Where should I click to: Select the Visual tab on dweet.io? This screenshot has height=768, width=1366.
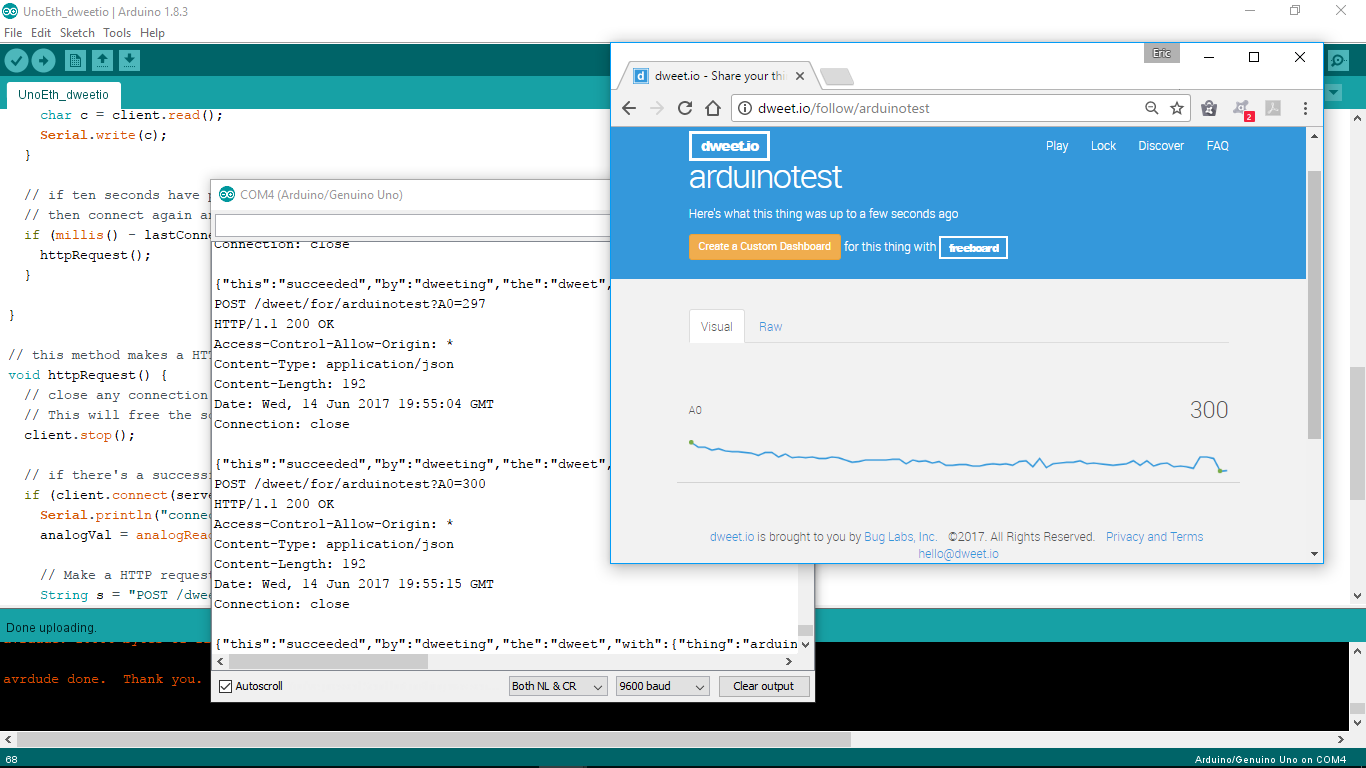coord(716,327)
